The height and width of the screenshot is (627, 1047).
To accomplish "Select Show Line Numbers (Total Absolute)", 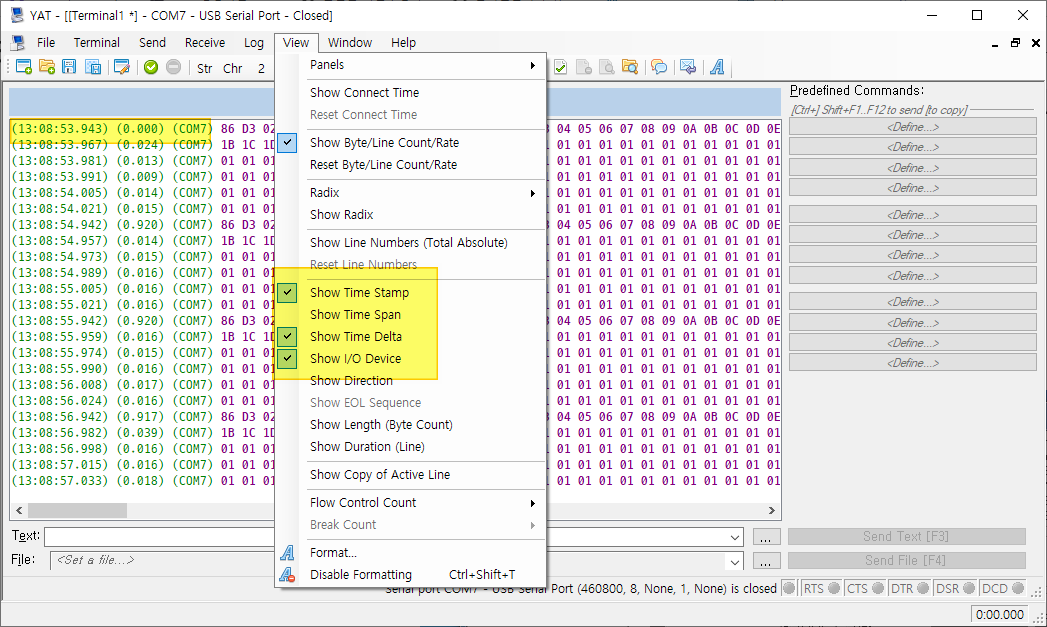I will coord(411,242).
